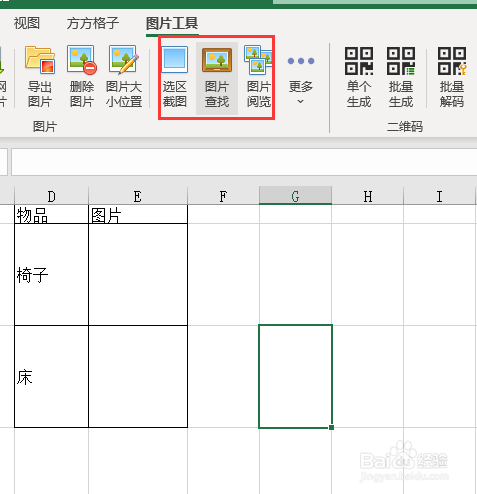Click the fill handle of selected cell G
The image size is (477, 494).
point(331,427)
